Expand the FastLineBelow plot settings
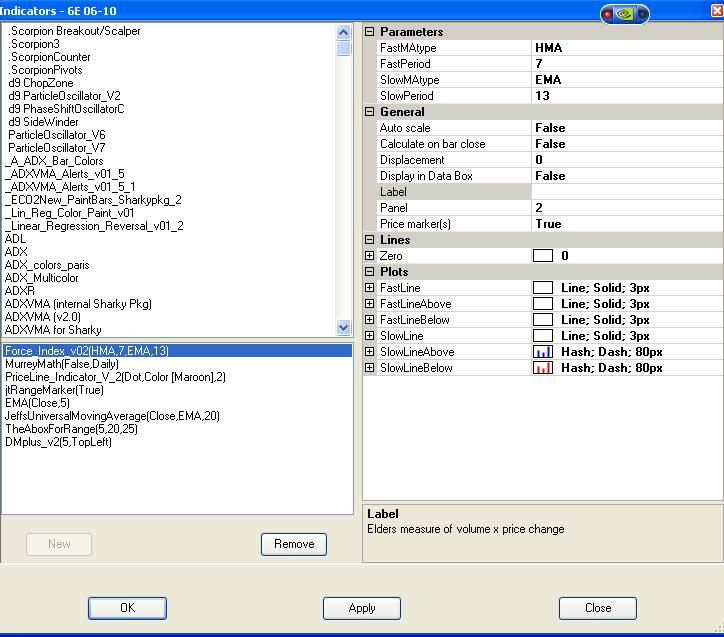 pos(369,319)
